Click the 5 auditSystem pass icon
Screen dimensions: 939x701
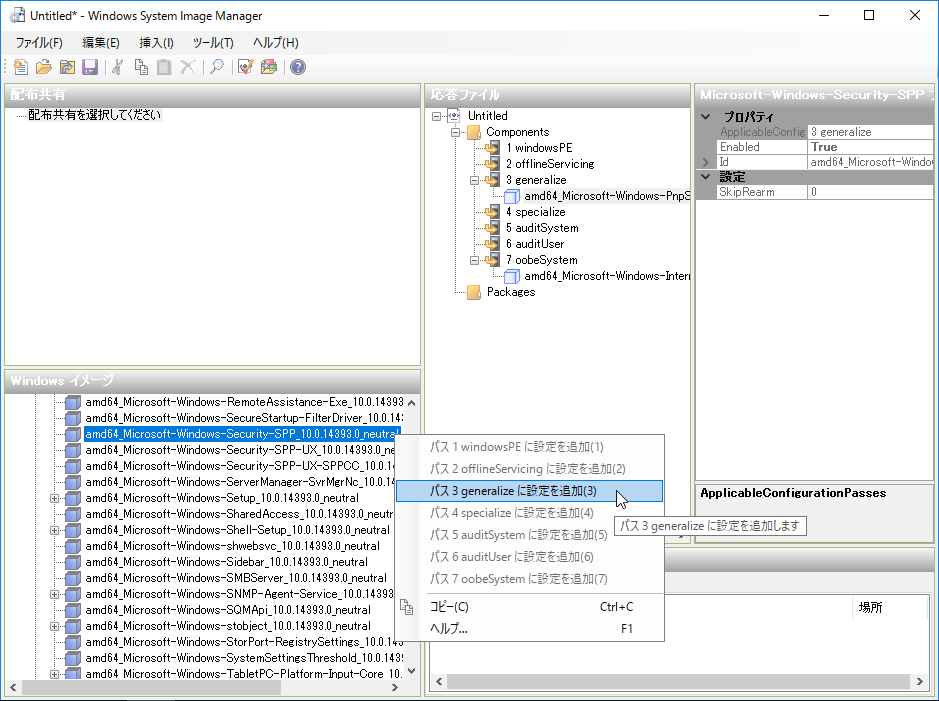[x=492, y=228]
